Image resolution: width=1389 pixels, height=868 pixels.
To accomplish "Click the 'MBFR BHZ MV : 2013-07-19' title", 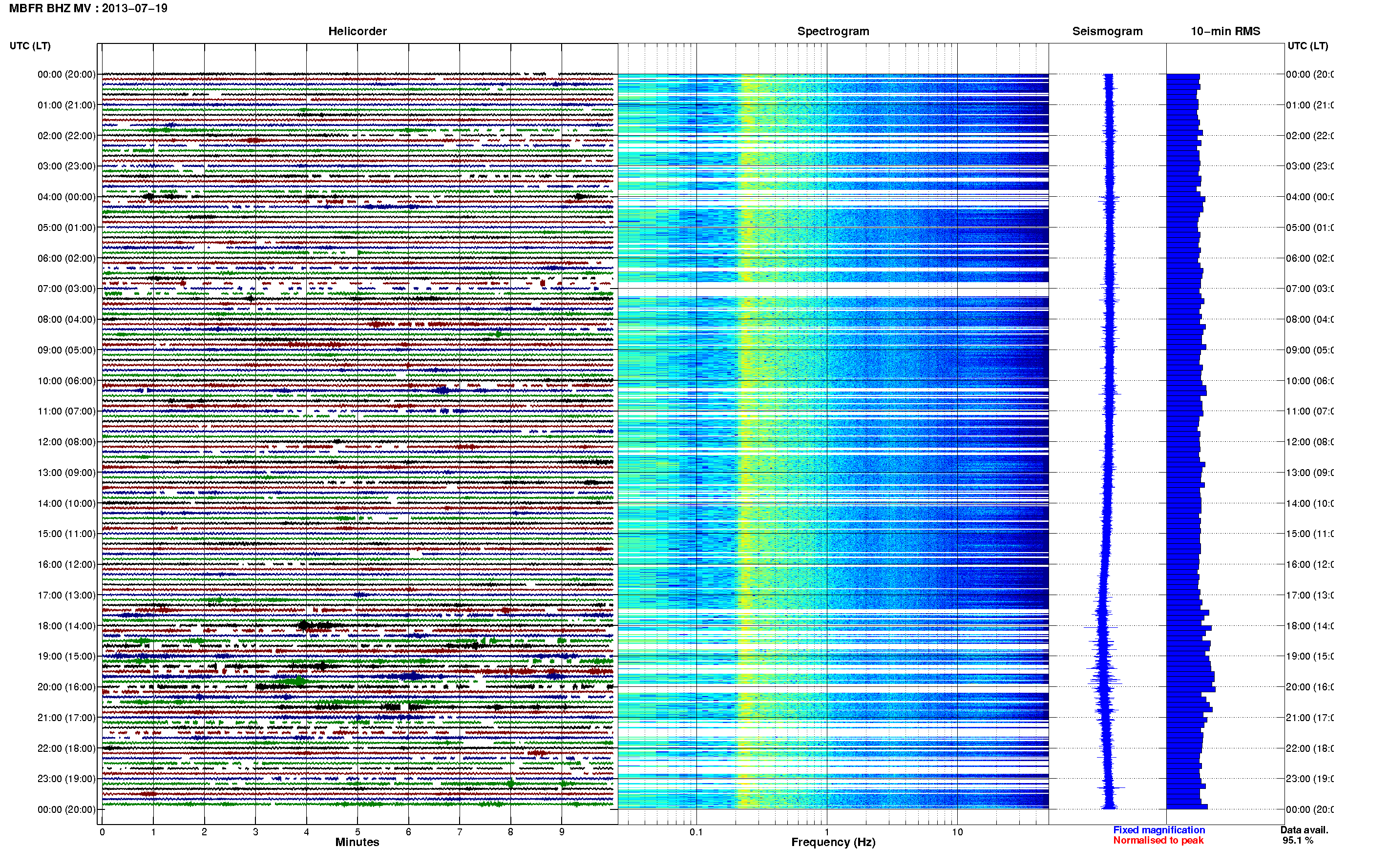I will [88, 8].
